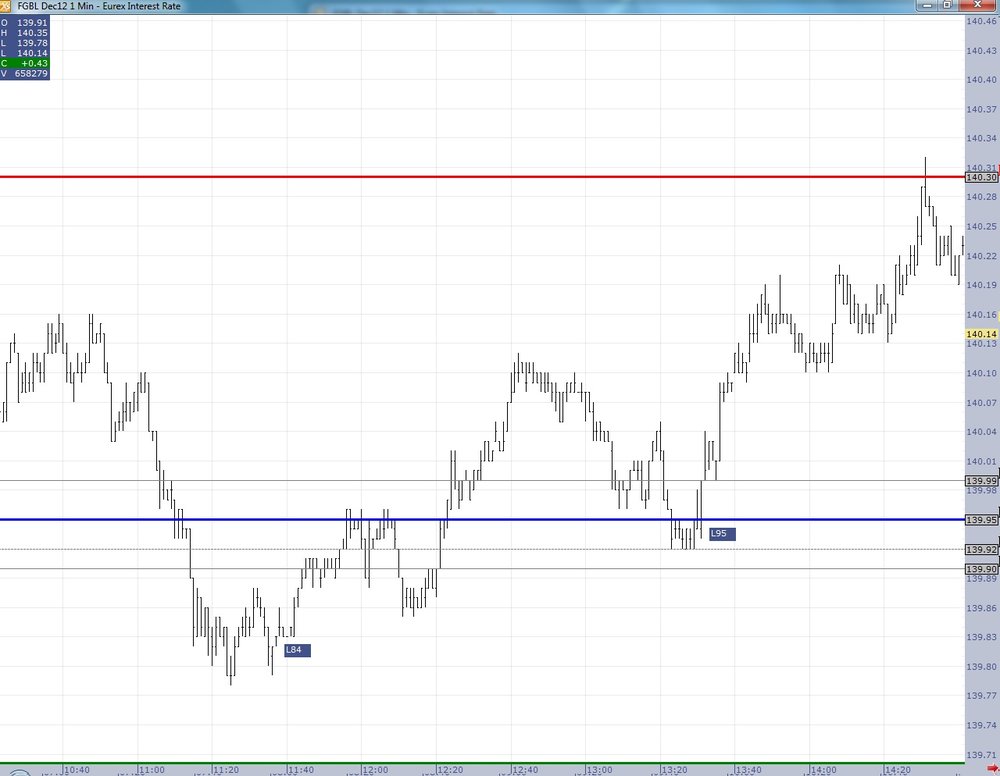Select the 139.92 dotted line price tag
Viewport: 1000px width, 776px height.
981,549
